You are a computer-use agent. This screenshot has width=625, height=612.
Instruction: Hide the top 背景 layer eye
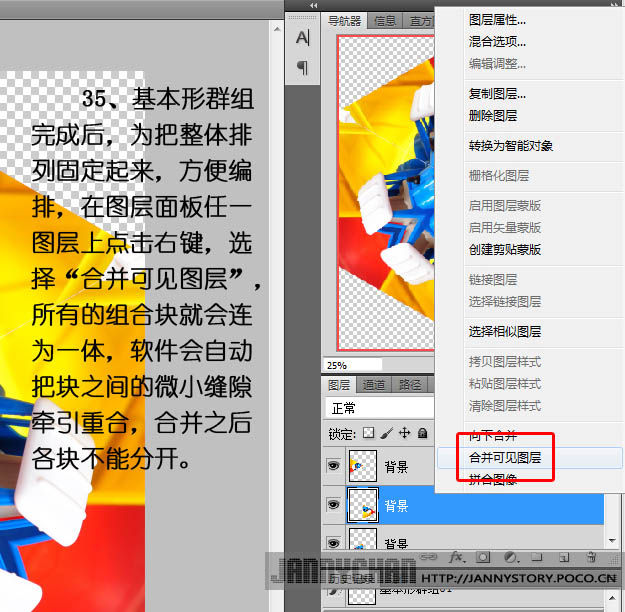333,466
